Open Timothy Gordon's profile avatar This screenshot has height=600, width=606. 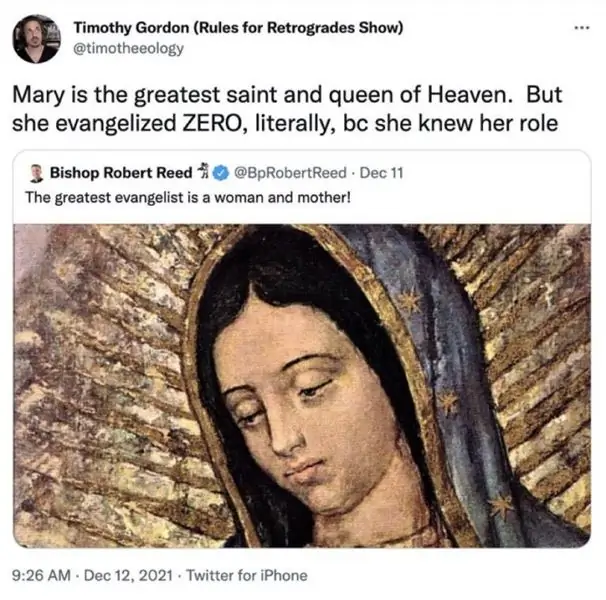[x=36, y=36]
